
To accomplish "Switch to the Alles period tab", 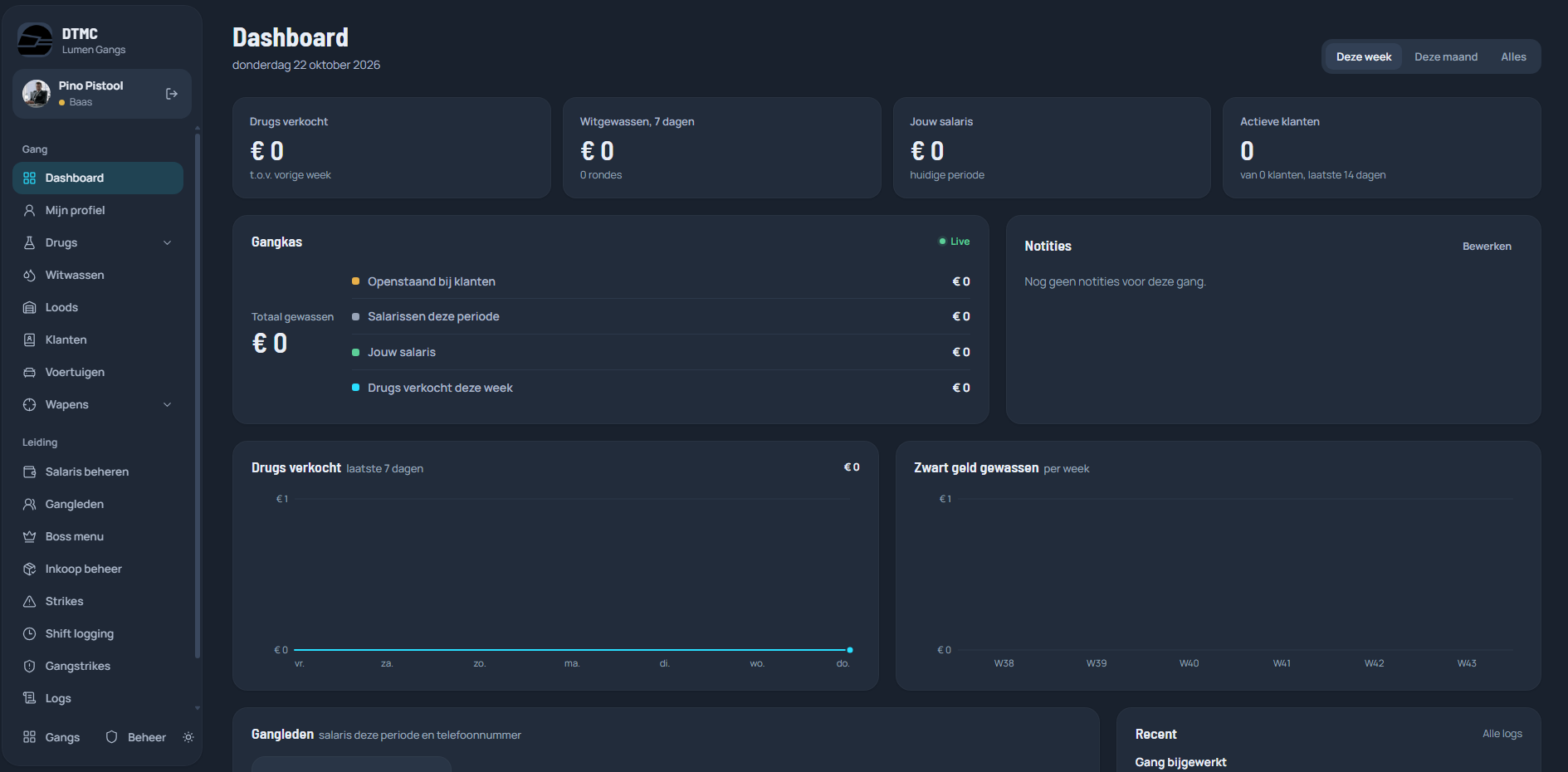I will point(1513,57).
